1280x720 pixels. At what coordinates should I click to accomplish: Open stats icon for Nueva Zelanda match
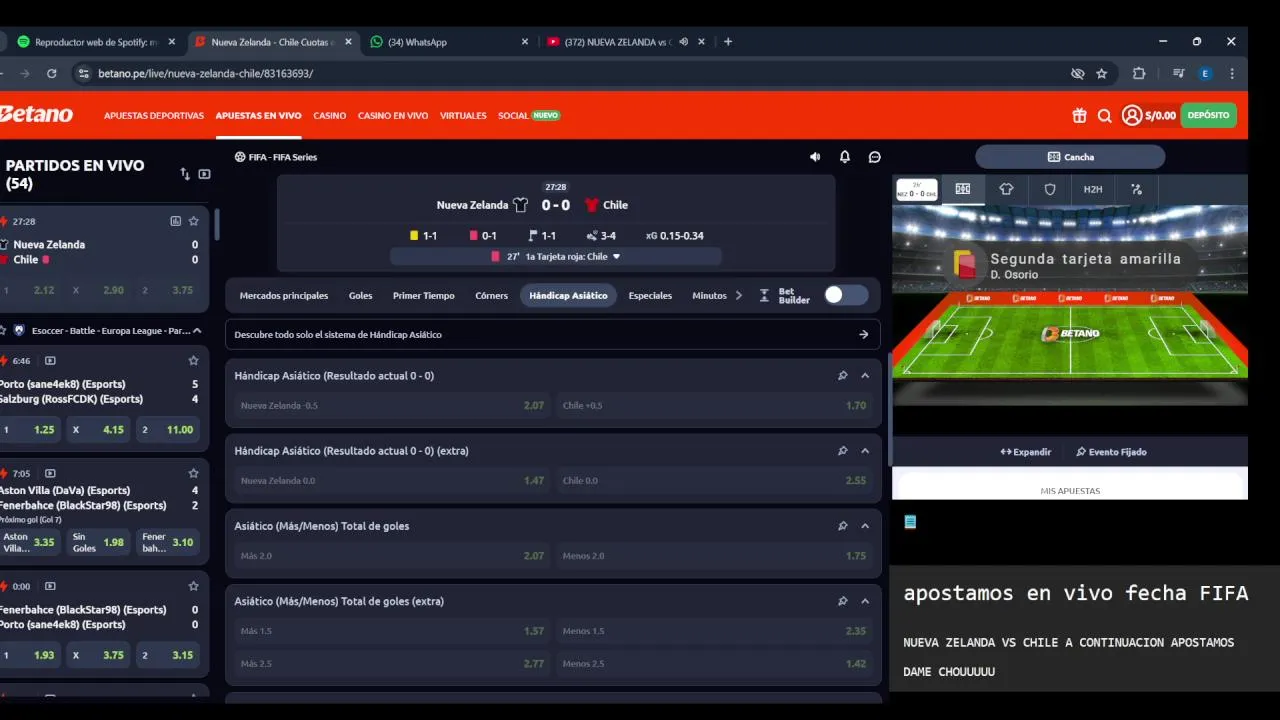pos(176,221)
